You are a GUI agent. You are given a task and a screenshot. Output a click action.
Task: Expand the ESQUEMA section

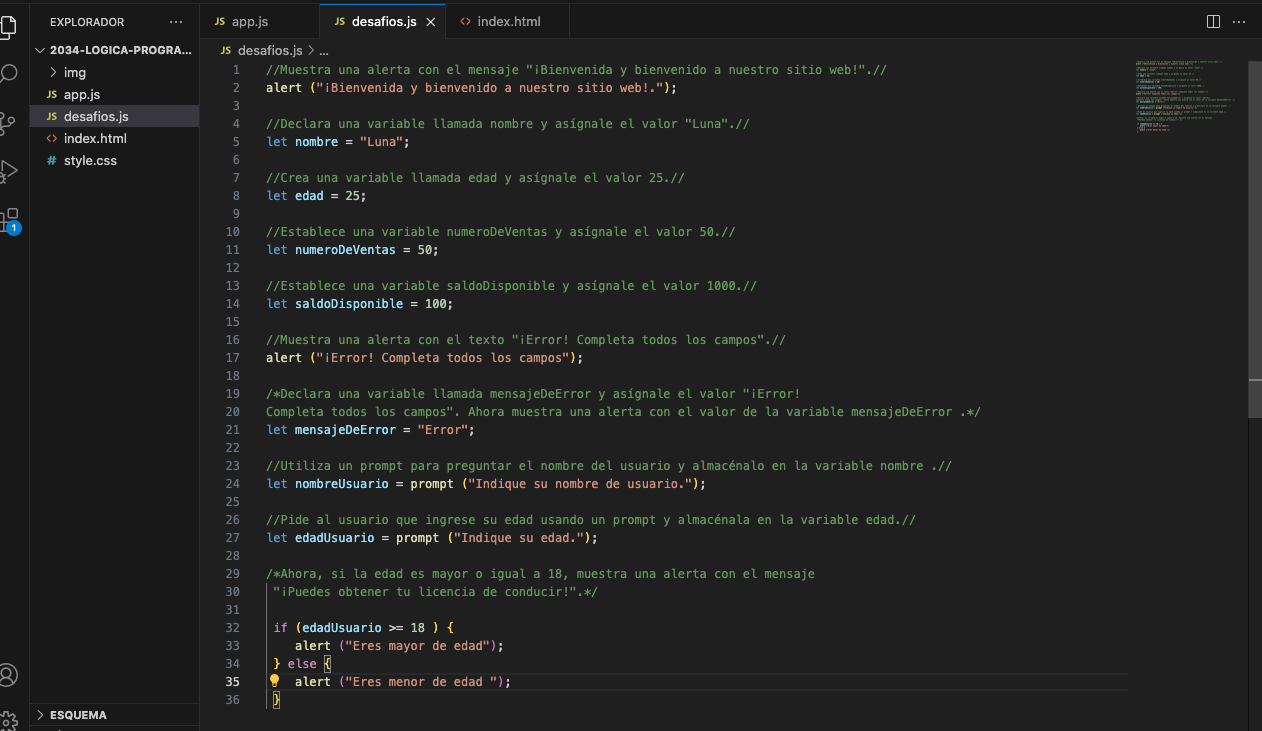pos(114,715)
